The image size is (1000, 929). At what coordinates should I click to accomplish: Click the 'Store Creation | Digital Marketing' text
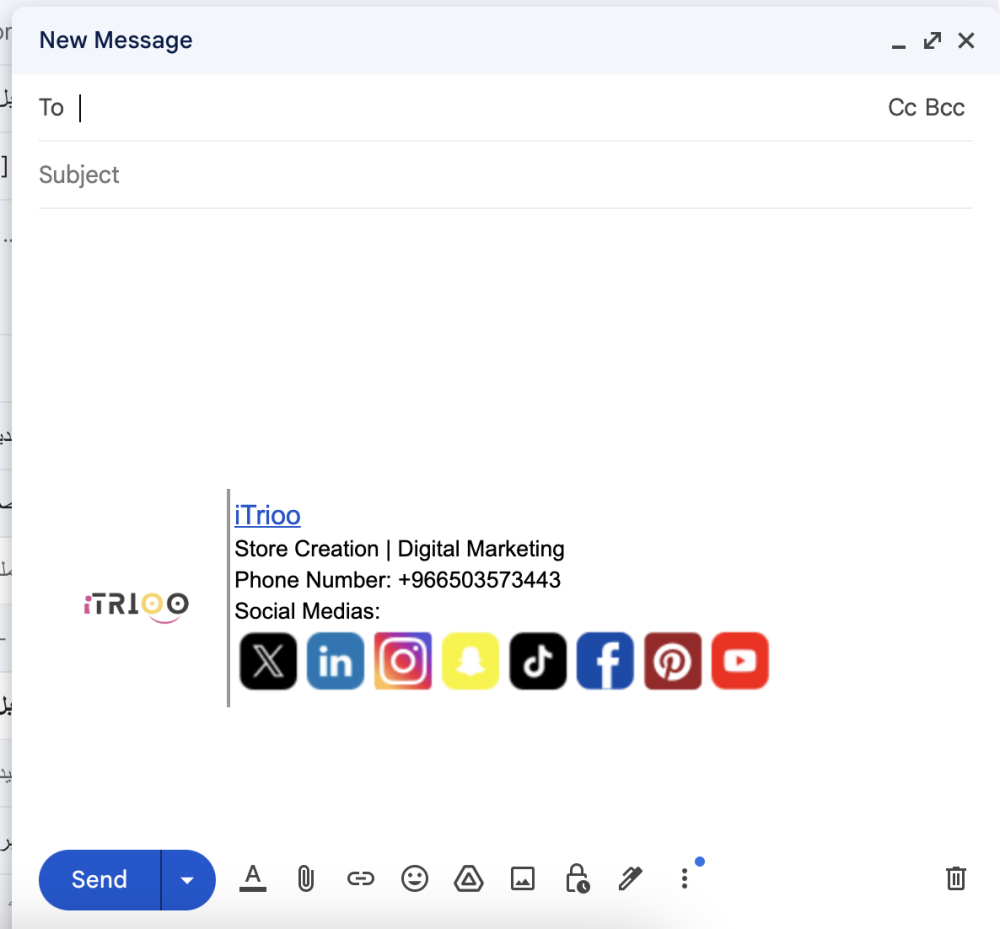coord(399,549)
